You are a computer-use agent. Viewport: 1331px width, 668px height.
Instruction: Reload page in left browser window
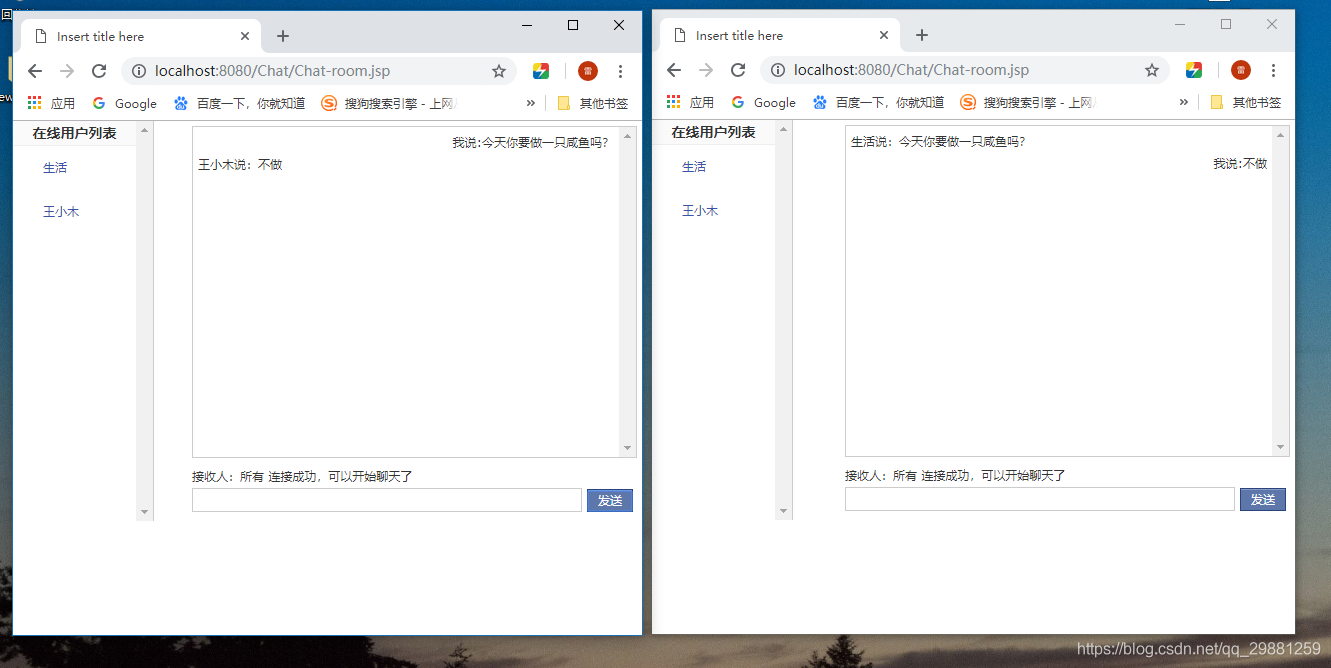pyautogui.click(x=99, y=71)
